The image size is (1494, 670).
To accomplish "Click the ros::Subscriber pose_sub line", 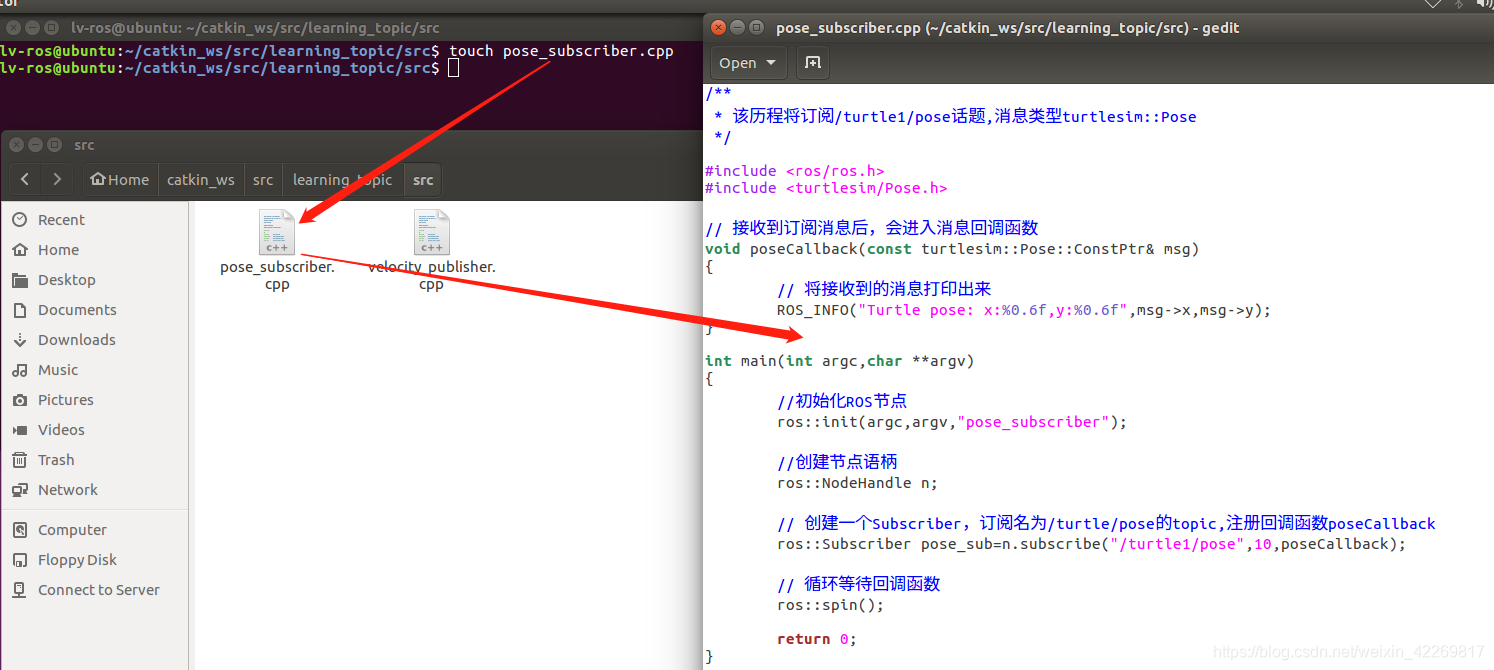I will pyautogui.click(x=1092, y=544).
